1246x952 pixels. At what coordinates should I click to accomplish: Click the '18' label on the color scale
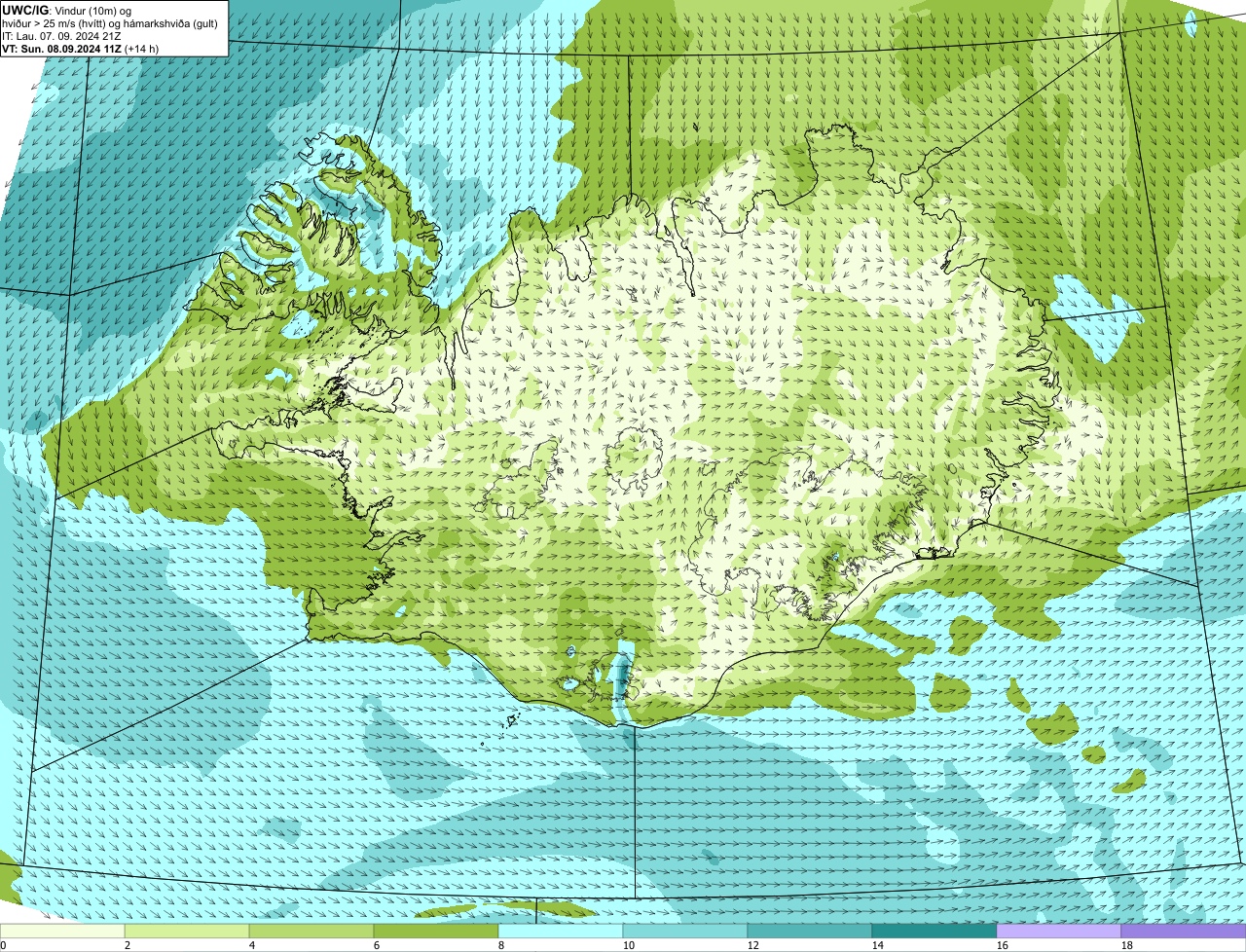tap(1127, 945)
